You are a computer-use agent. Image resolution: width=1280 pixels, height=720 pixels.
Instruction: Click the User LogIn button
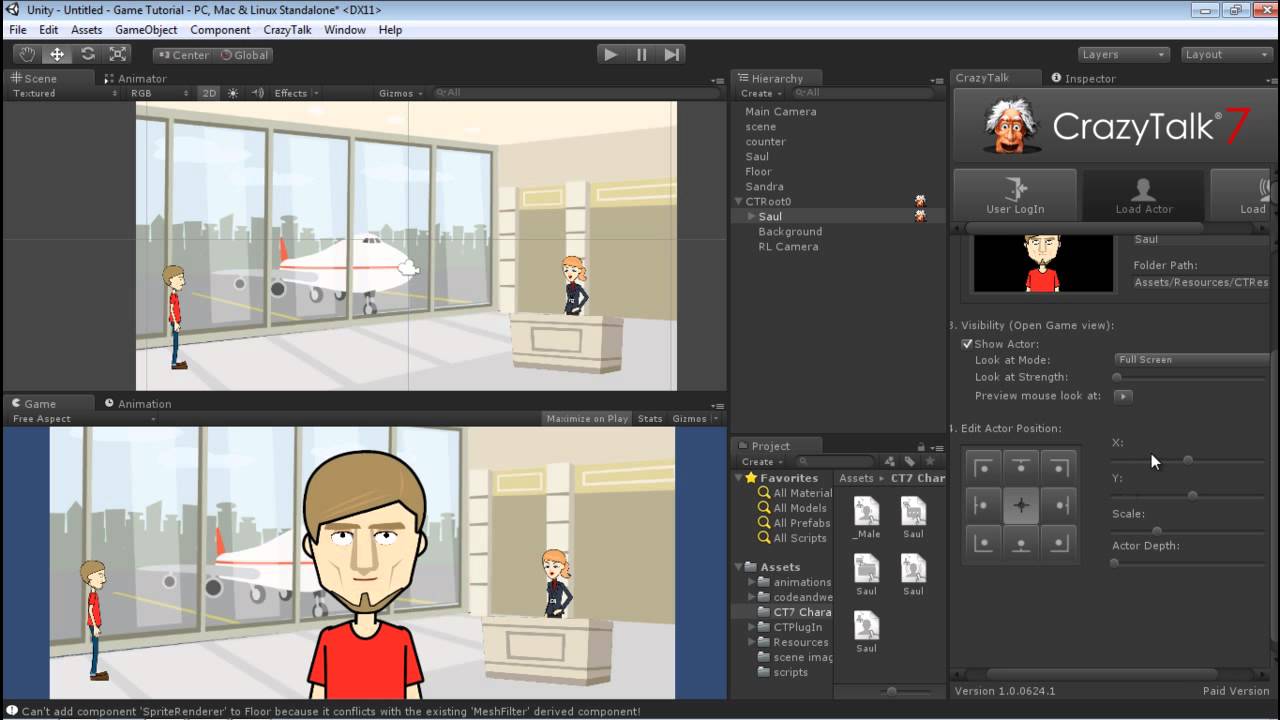pyautogui.click(x=1015, y=194)
